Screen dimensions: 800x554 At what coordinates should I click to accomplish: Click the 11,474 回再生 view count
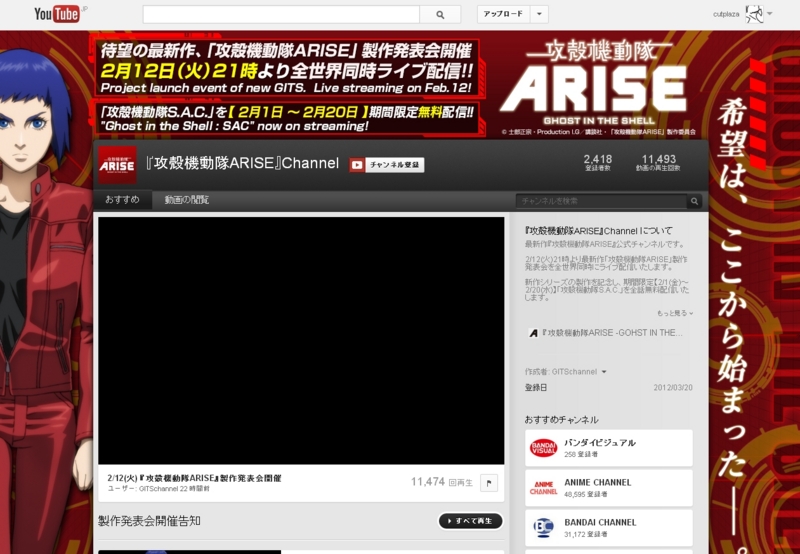tap(442, 482)
